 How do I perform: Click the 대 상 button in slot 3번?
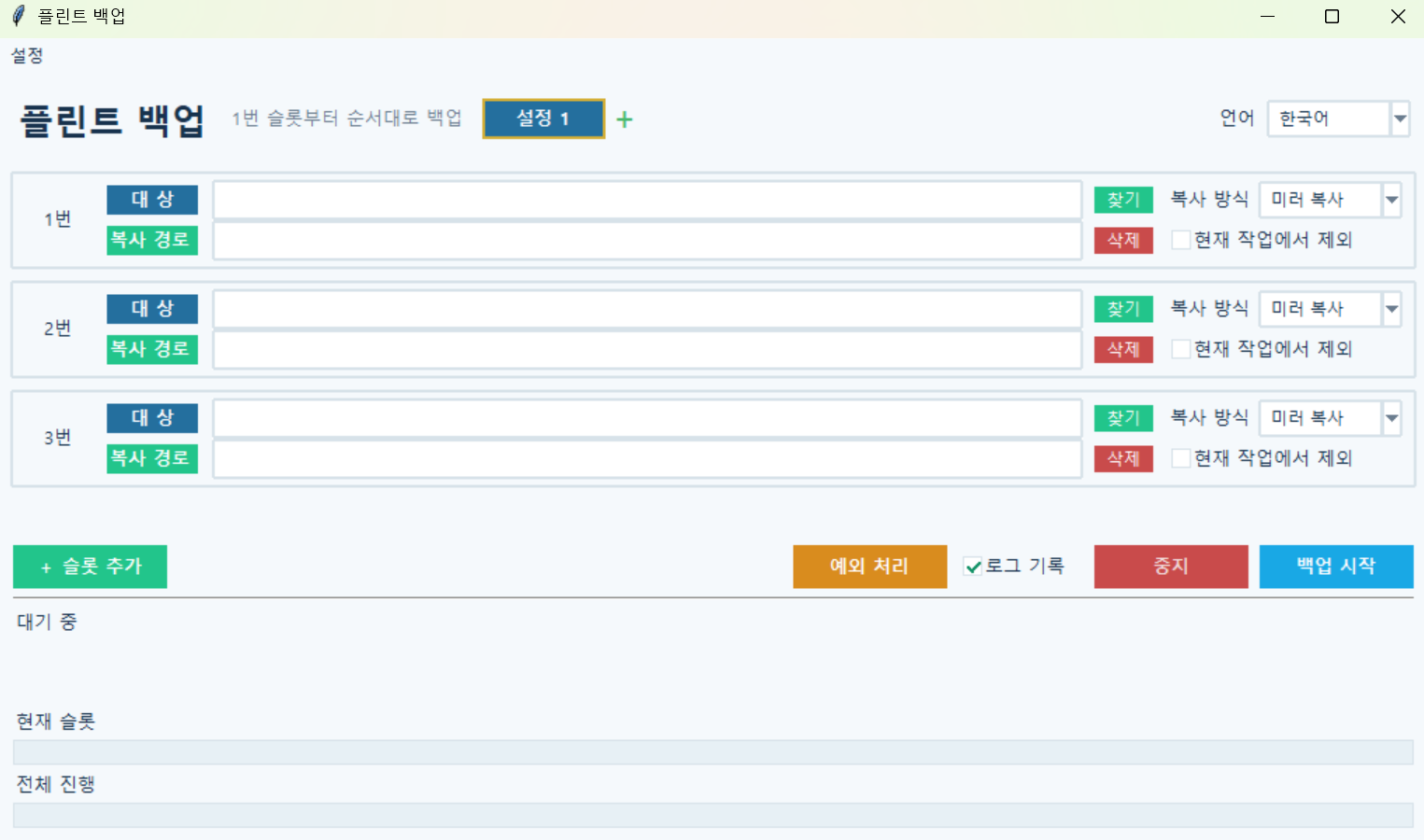click(x=152, y=418)
